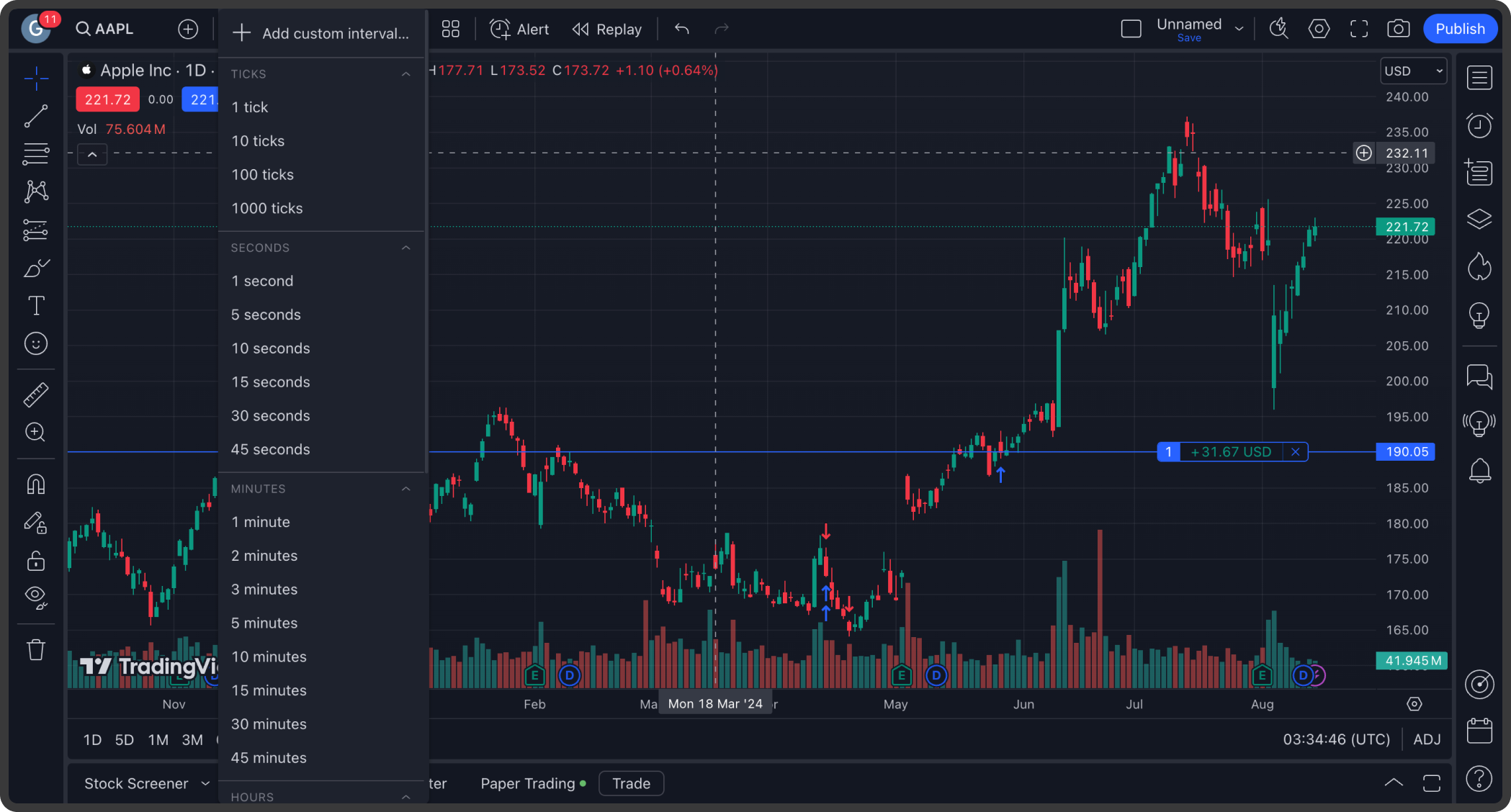Screen dimensions: 1511x812
Task: Collapse the indicator legend chevron
Action: coord(92,154)
